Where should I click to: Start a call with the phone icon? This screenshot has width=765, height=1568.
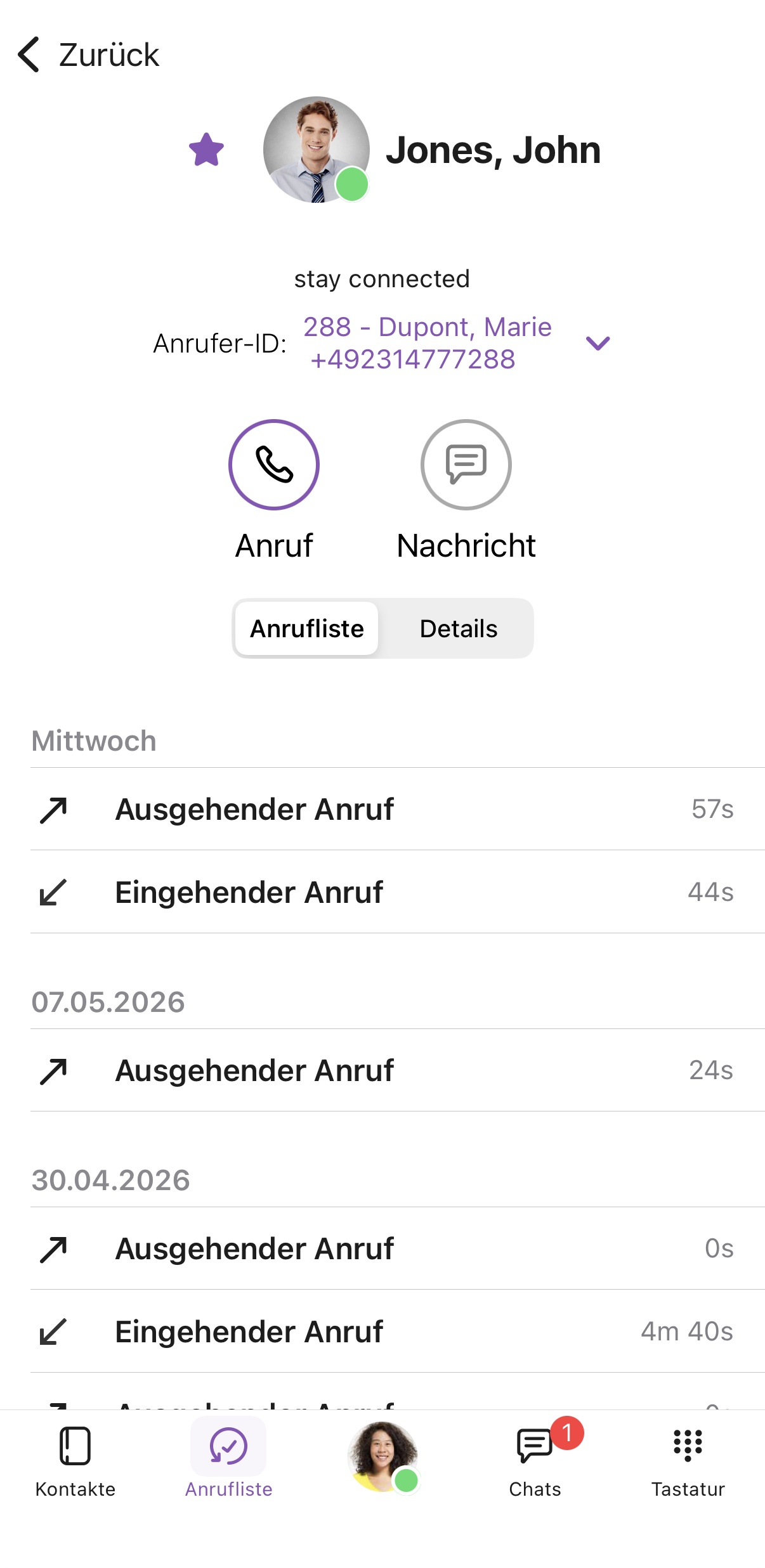pyautogui.click(x=274, y=465)
